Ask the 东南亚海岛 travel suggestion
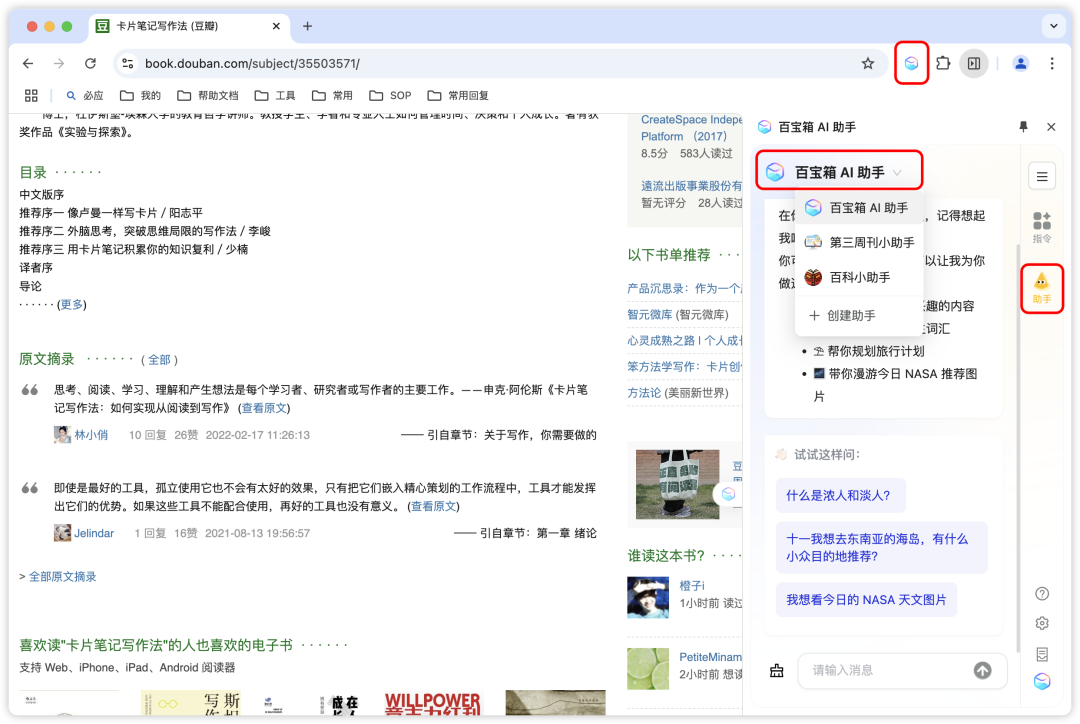The image size is (1080, 724). click(x=882, y=548)
